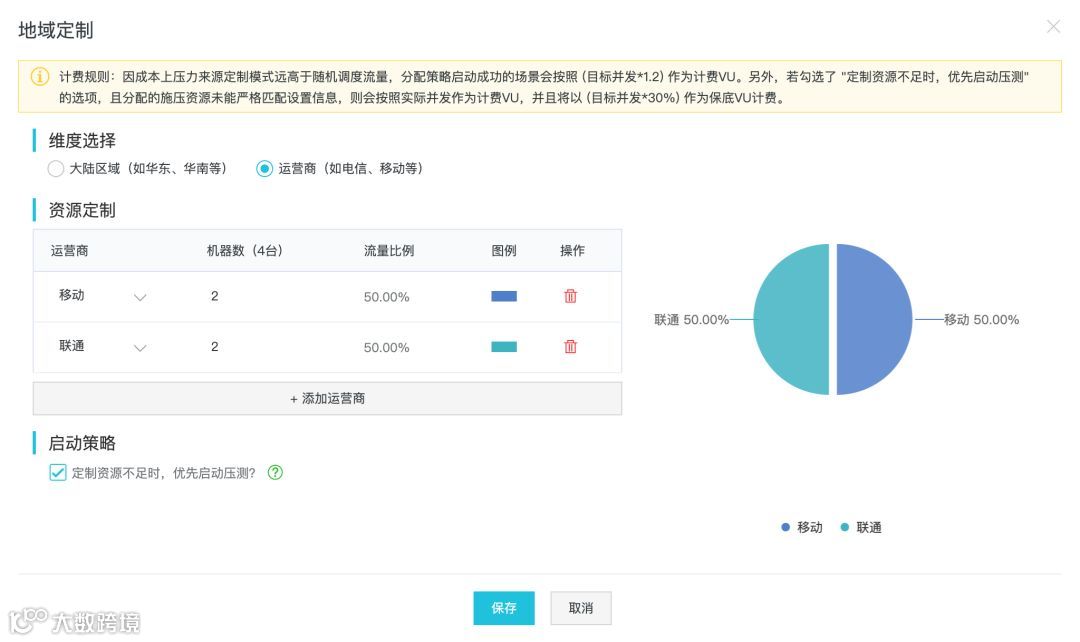Open the help icon beside 优先启动压测
The height and width of the screenshot is (642, 1080).
276,473
